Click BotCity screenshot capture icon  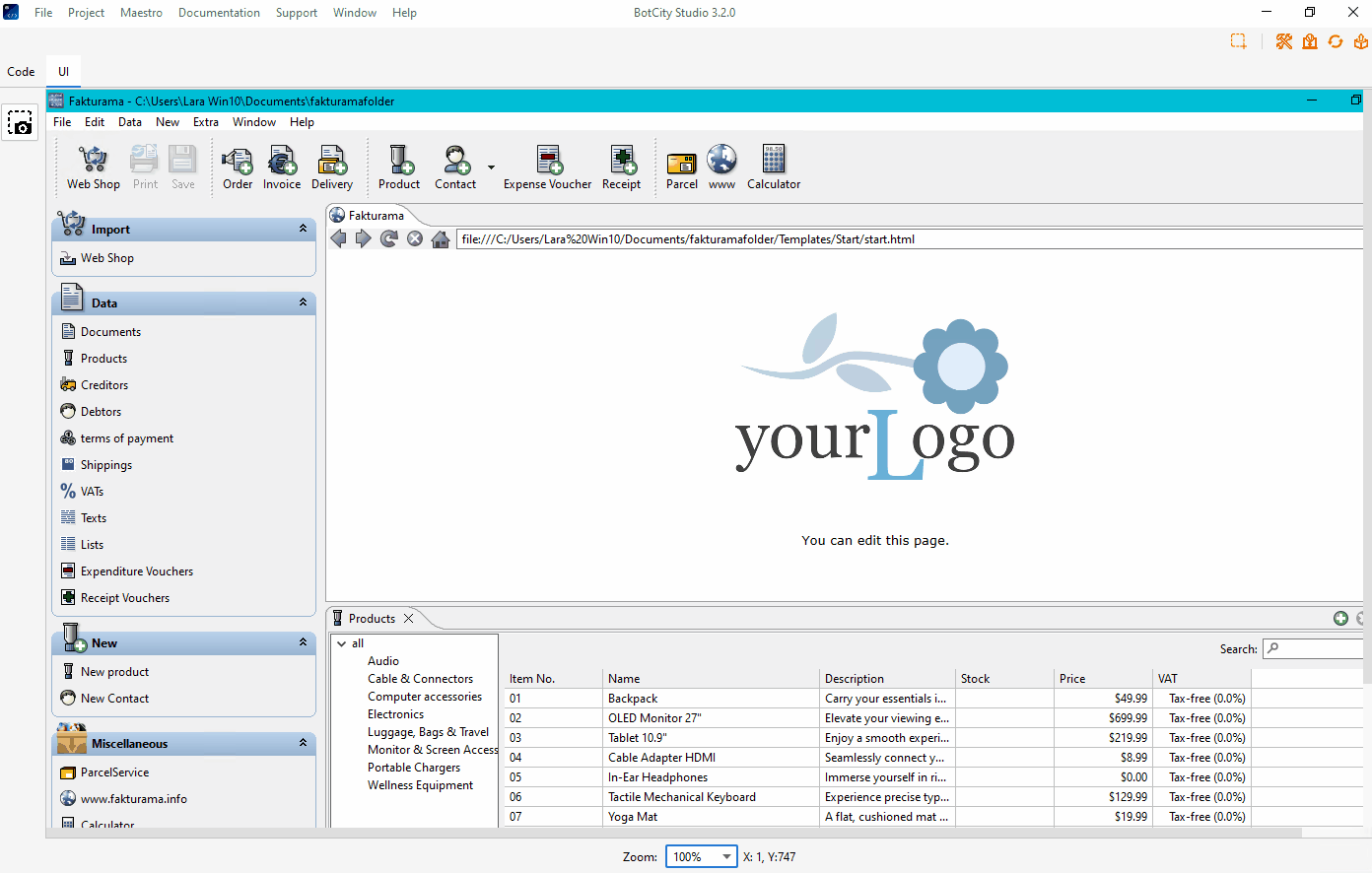click(x=20, y=123)
